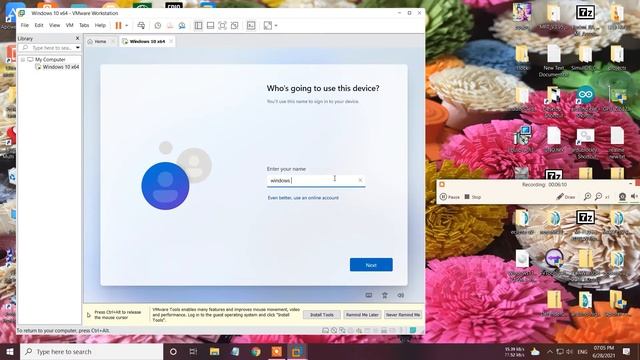Click the Windows Start button
This screenshot has height=360, width=640.
pyautogui.click(x=10, y=351)
